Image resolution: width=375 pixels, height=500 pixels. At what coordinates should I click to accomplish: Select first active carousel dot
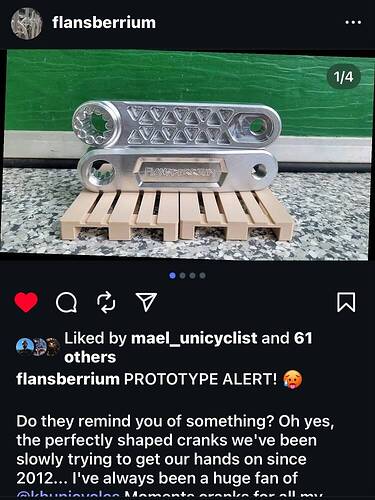tap(172, 276)
